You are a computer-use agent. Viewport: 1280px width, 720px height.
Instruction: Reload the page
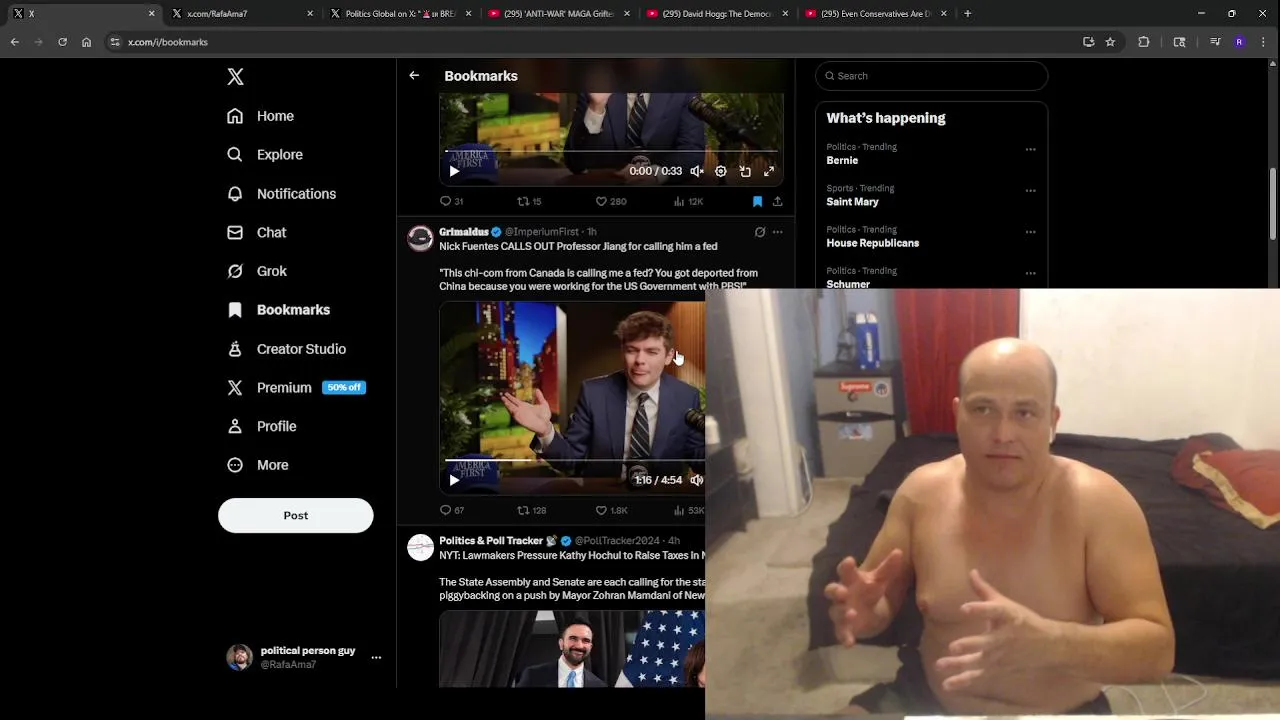(62, 42)
